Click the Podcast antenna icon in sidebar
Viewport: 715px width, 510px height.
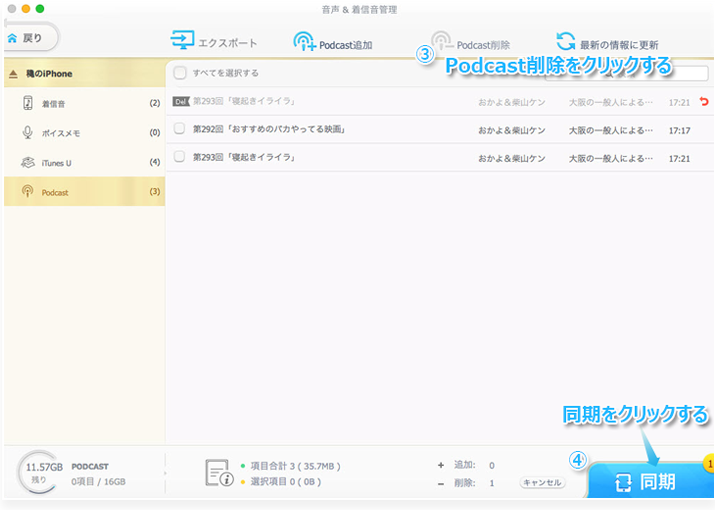pyautogui.click(x=27, y=191)
